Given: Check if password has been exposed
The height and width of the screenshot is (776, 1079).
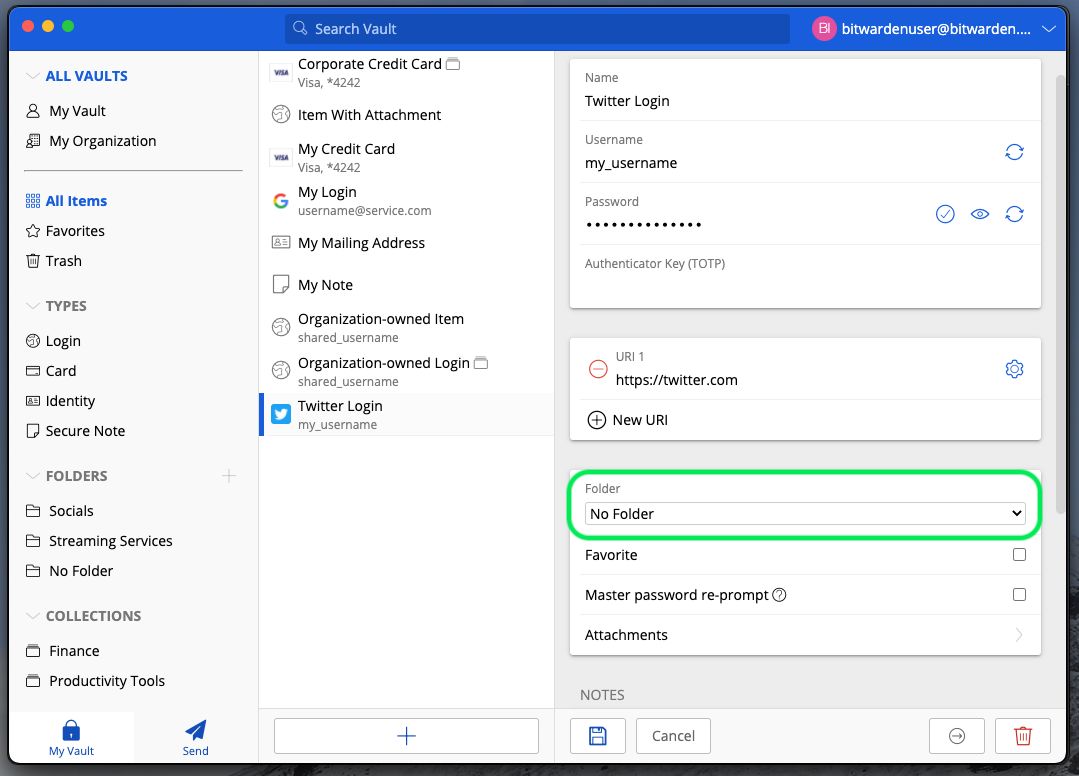Looking at the screenshot, I should click(x=945, y=214).
